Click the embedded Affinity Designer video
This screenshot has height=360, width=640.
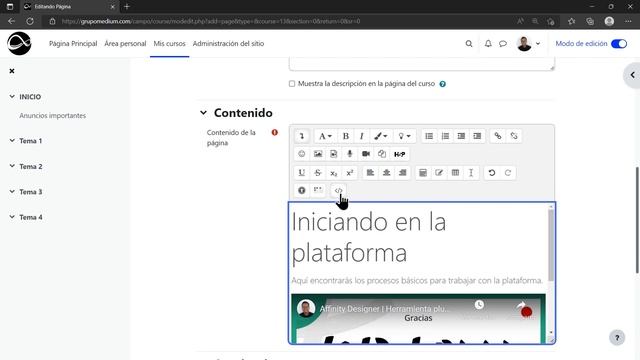[x=418, y=318]
